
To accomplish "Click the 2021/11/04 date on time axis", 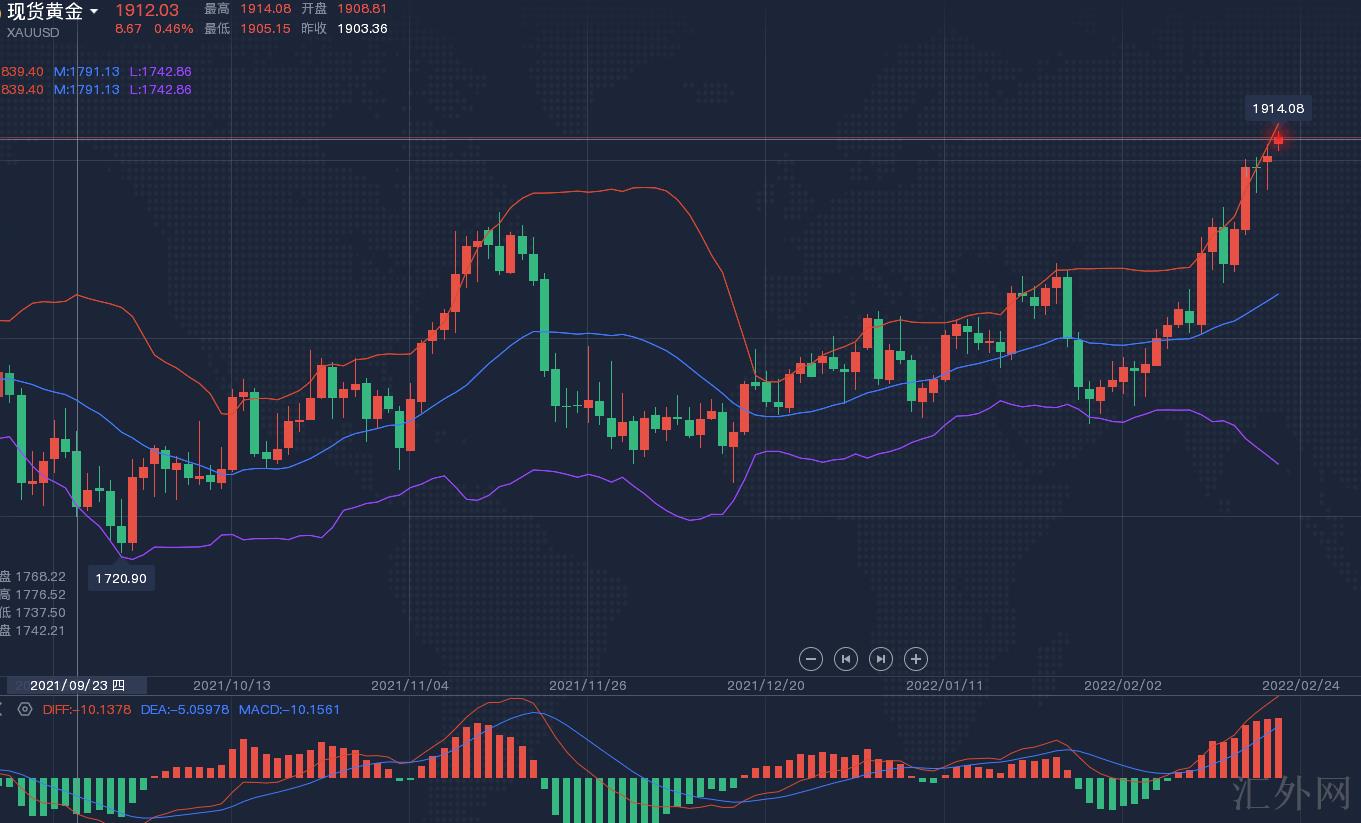I will [x=410, y=685].
